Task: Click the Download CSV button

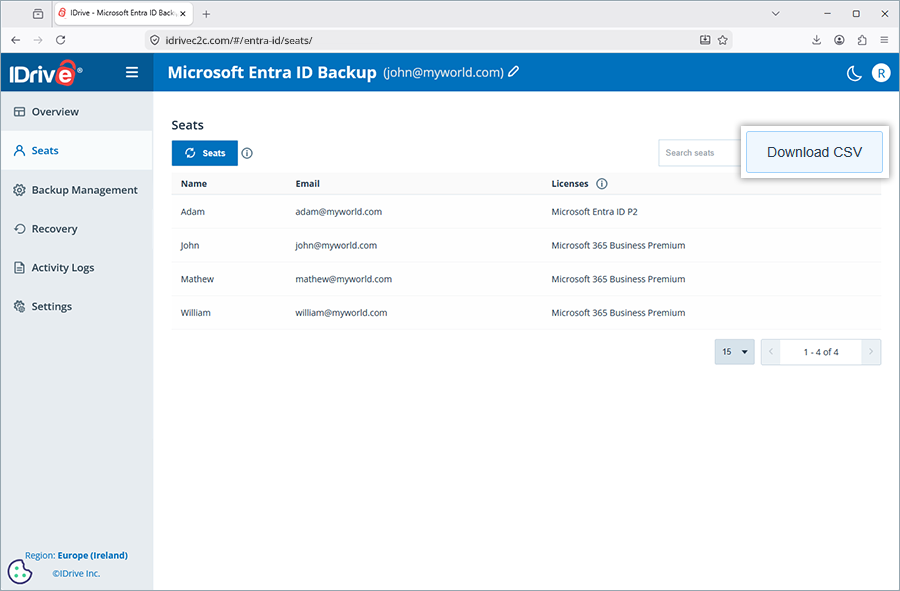Action: (814, 152)
